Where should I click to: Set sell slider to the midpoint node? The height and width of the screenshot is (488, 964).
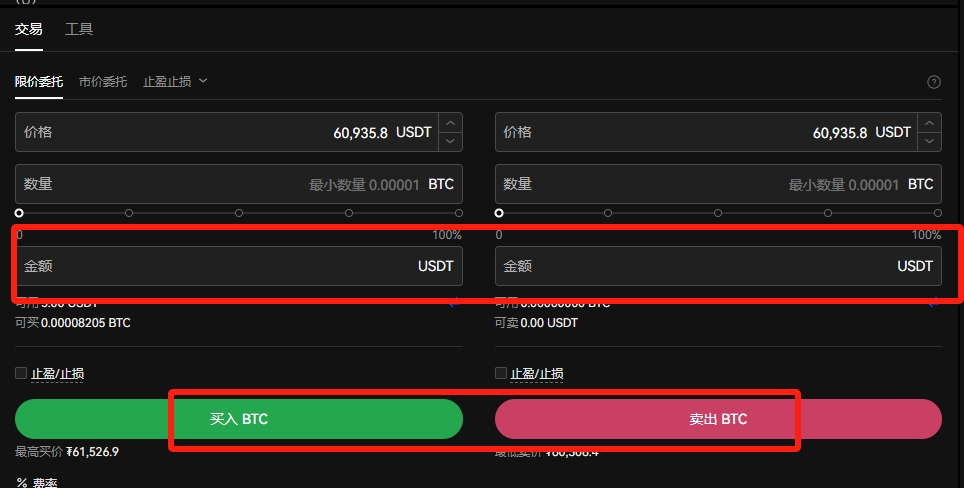[717, 213]
